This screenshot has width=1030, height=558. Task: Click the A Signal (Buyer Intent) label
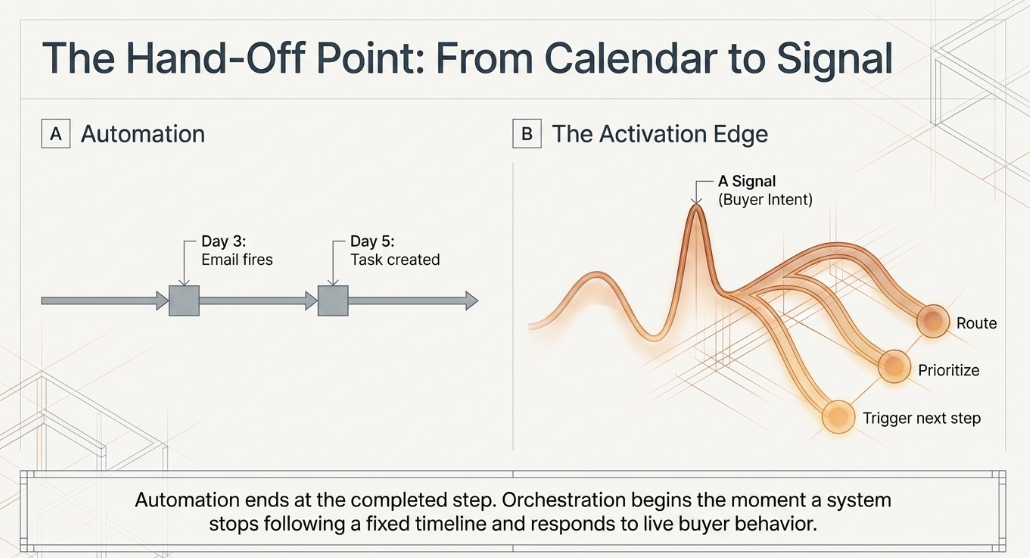click(765, 191)
